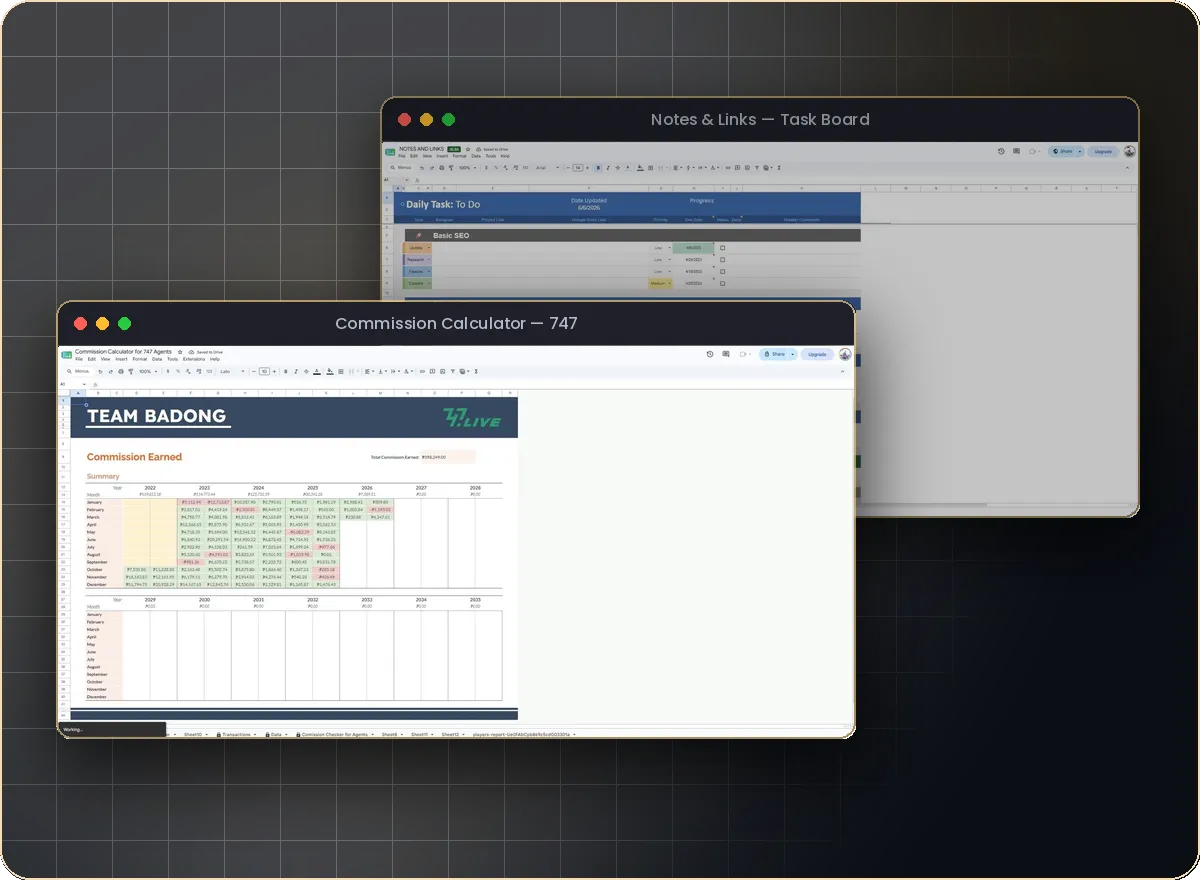Click the filter icon in Commission Calculator toolbar
1200x880 pixels.
click(453, 371)
